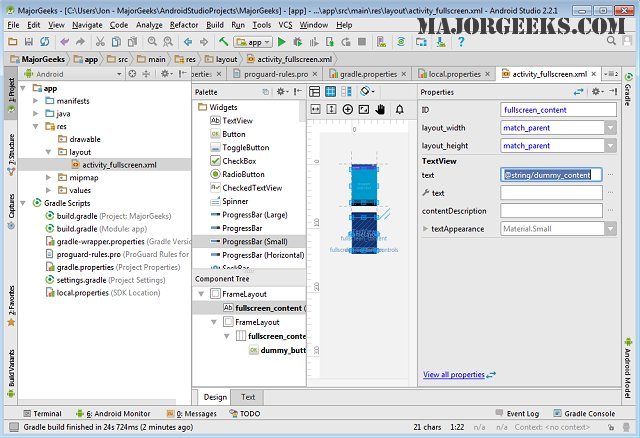This screenshot has width=640, height=438.
Task: Collapse the Gradle Scripts node
Action: pyautogui.click(x=23, y=203)
